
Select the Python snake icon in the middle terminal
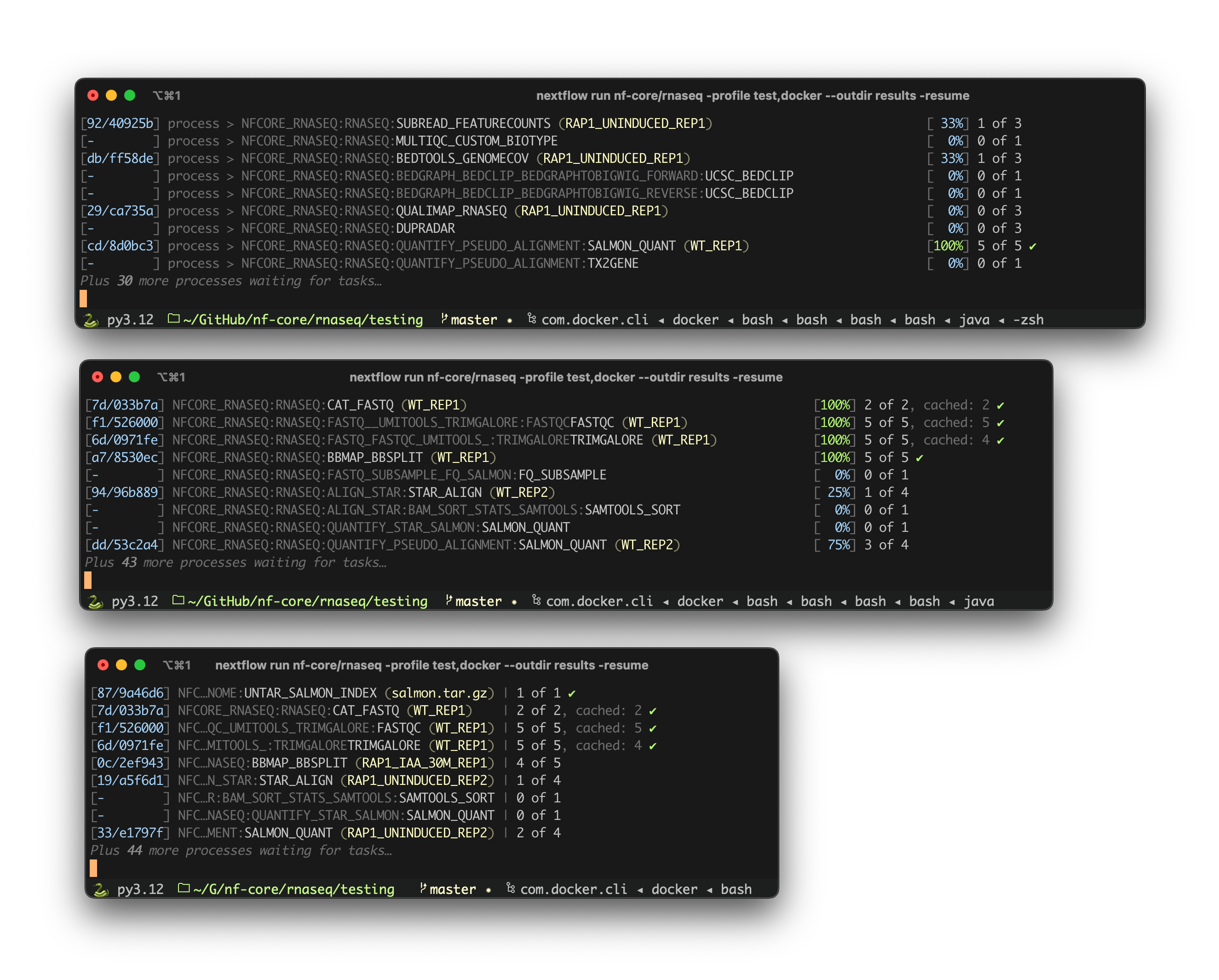tap(95, 601)
